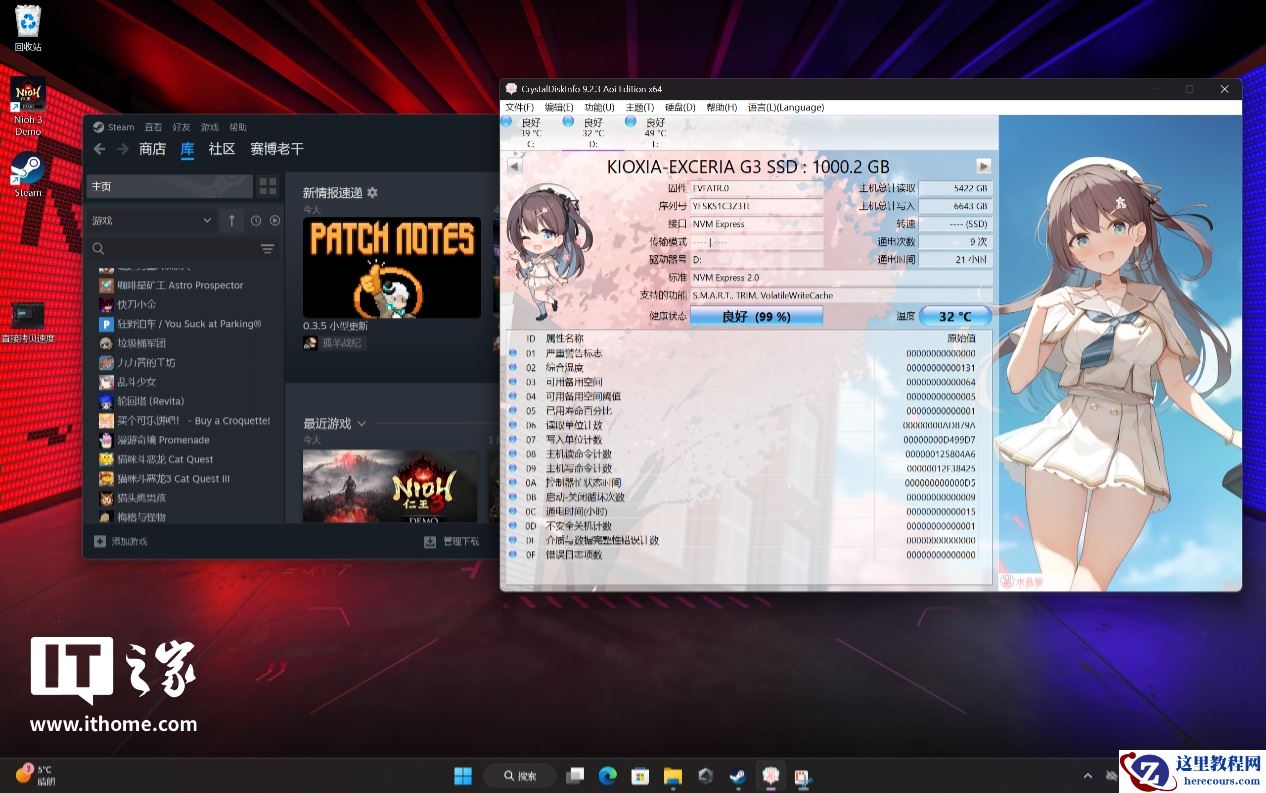Open the Nioh 3 Demo recent game thumbnail

tap(390, 486)
